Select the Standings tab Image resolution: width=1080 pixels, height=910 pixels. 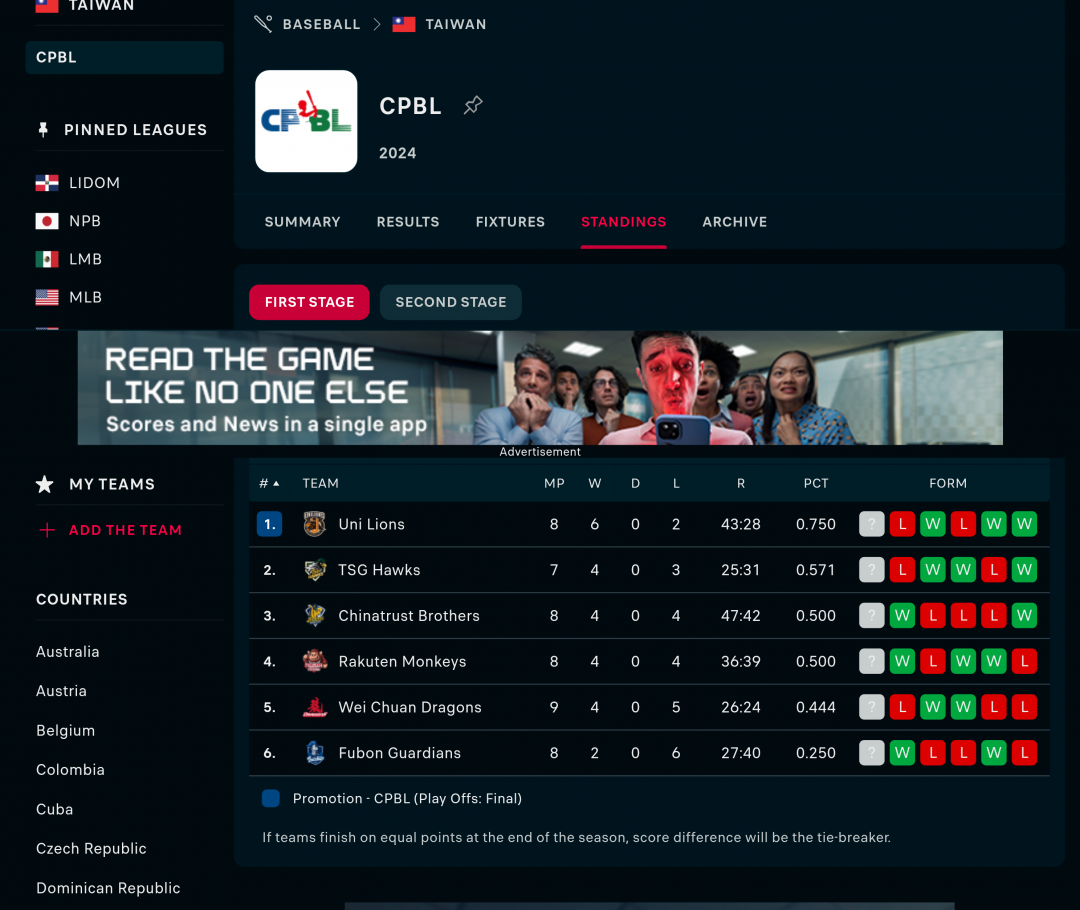(623, 222)
